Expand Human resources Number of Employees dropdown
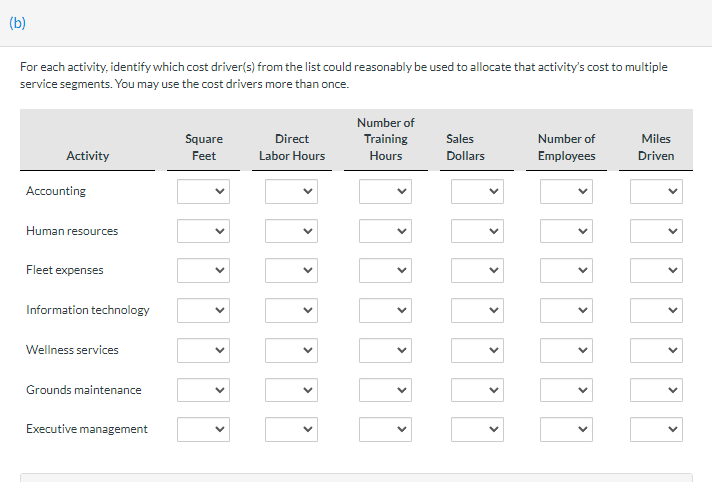The image size is (712, 482). [566, 231]
